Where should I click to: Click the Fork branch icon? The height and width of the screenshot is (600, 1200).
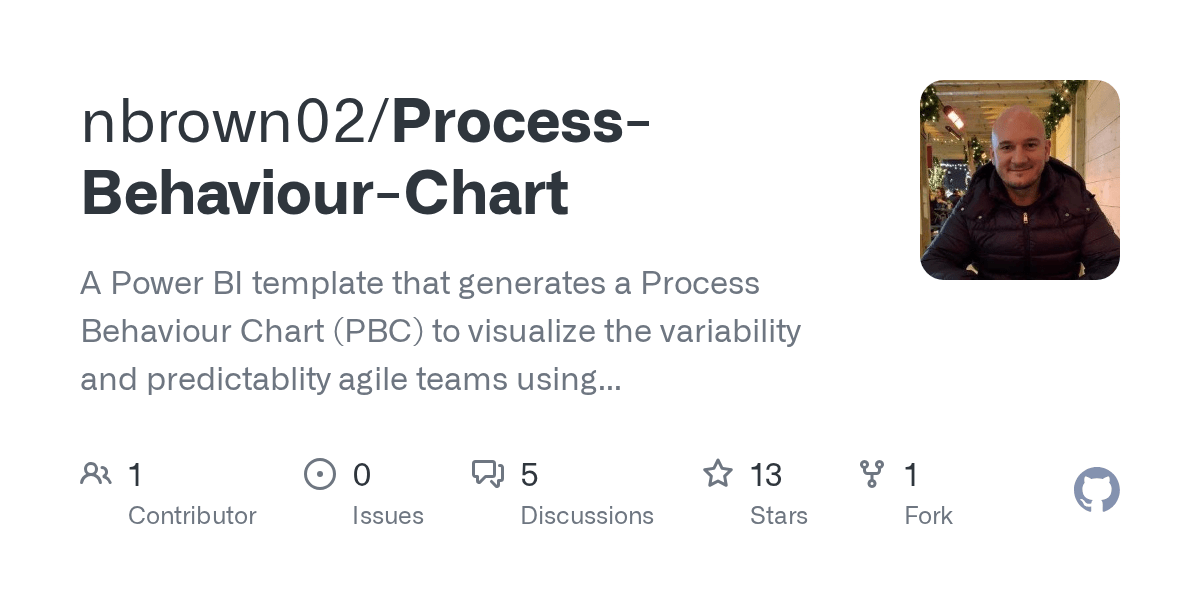point(871,473)
